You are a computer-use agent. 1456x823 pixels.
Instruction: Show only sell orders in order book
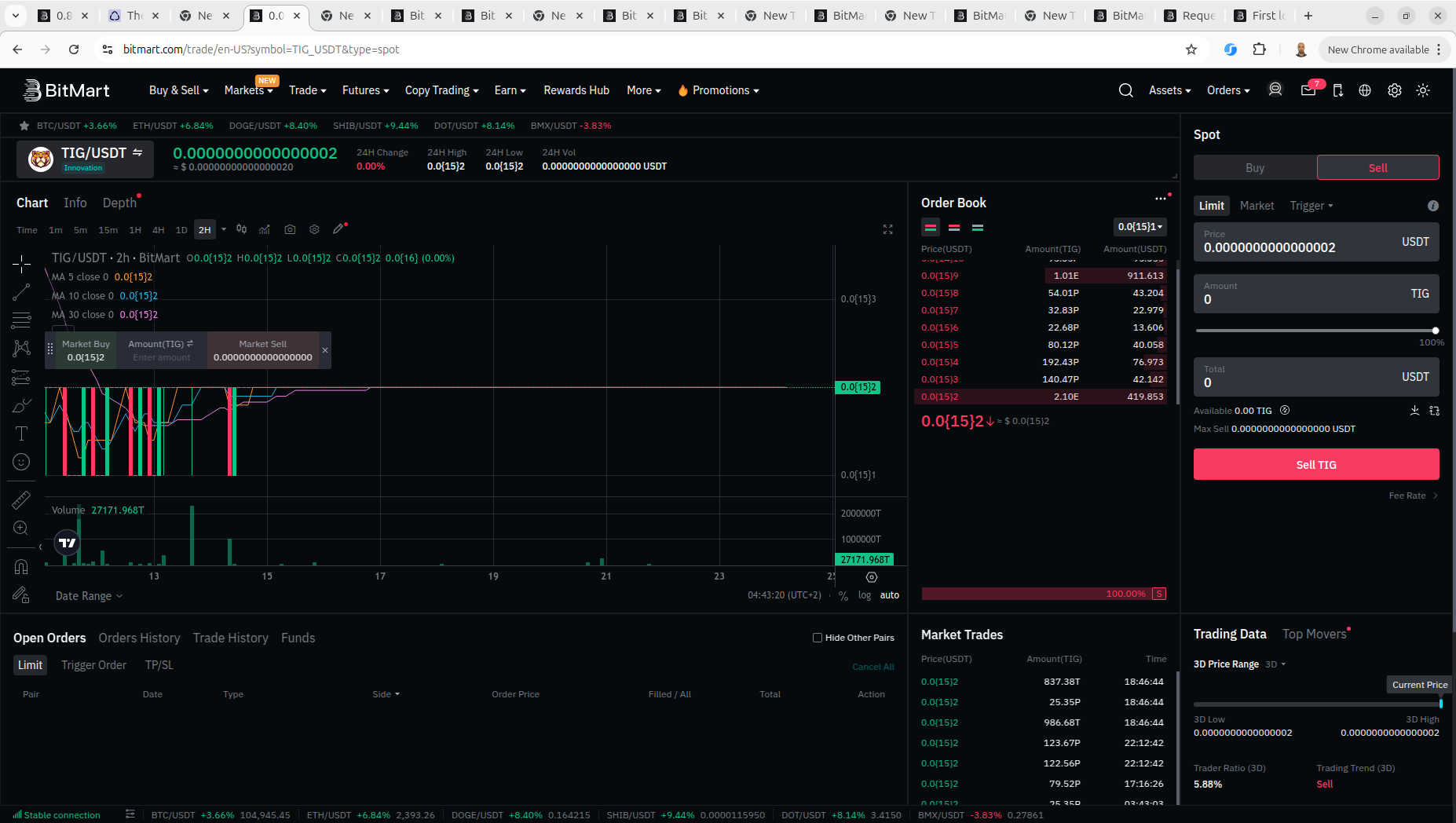coord(954,228)
